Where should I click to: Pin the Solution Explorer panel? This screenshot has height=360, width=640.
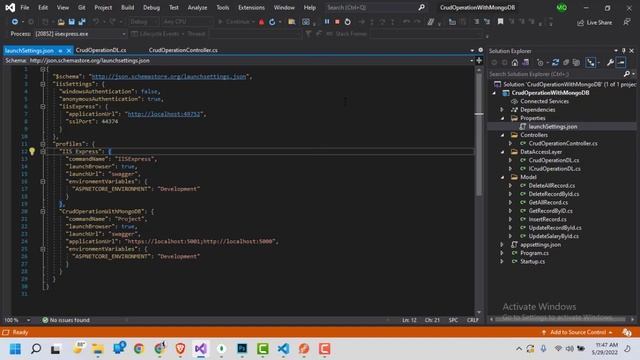pyautogui.click(x=623, y=51)
